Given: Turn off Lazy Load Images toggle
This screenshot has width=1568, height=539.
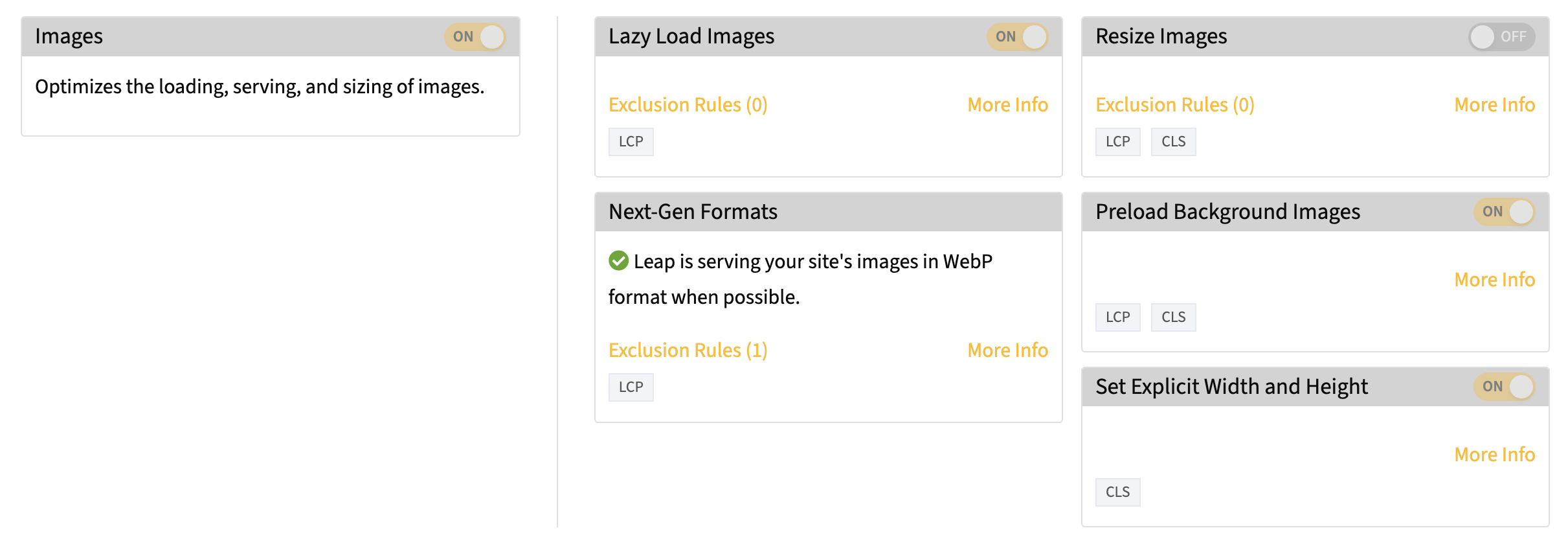Looking at the screenshot, I should pos(1017,37).
